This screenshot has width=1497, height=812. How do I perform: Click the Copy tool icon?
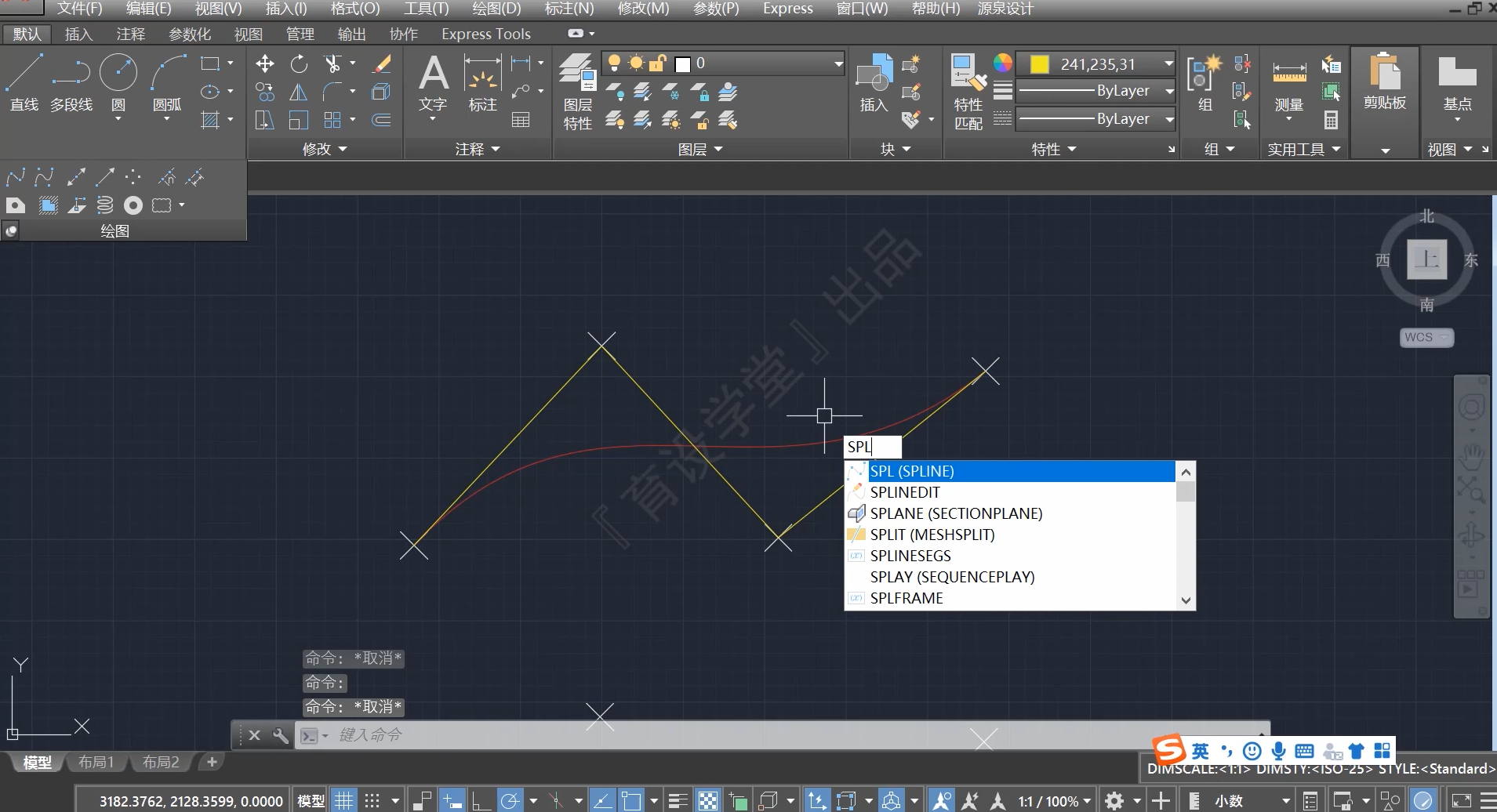(265, 92)
